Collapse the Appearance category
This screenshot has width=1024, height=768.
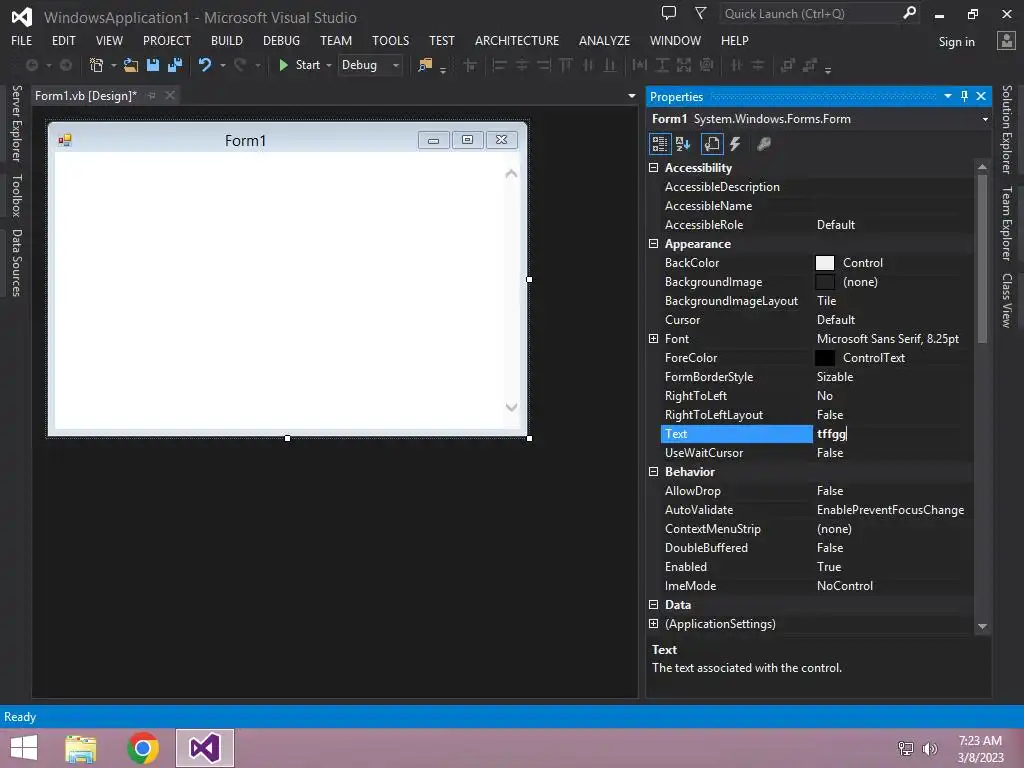(x=653, y=244)
